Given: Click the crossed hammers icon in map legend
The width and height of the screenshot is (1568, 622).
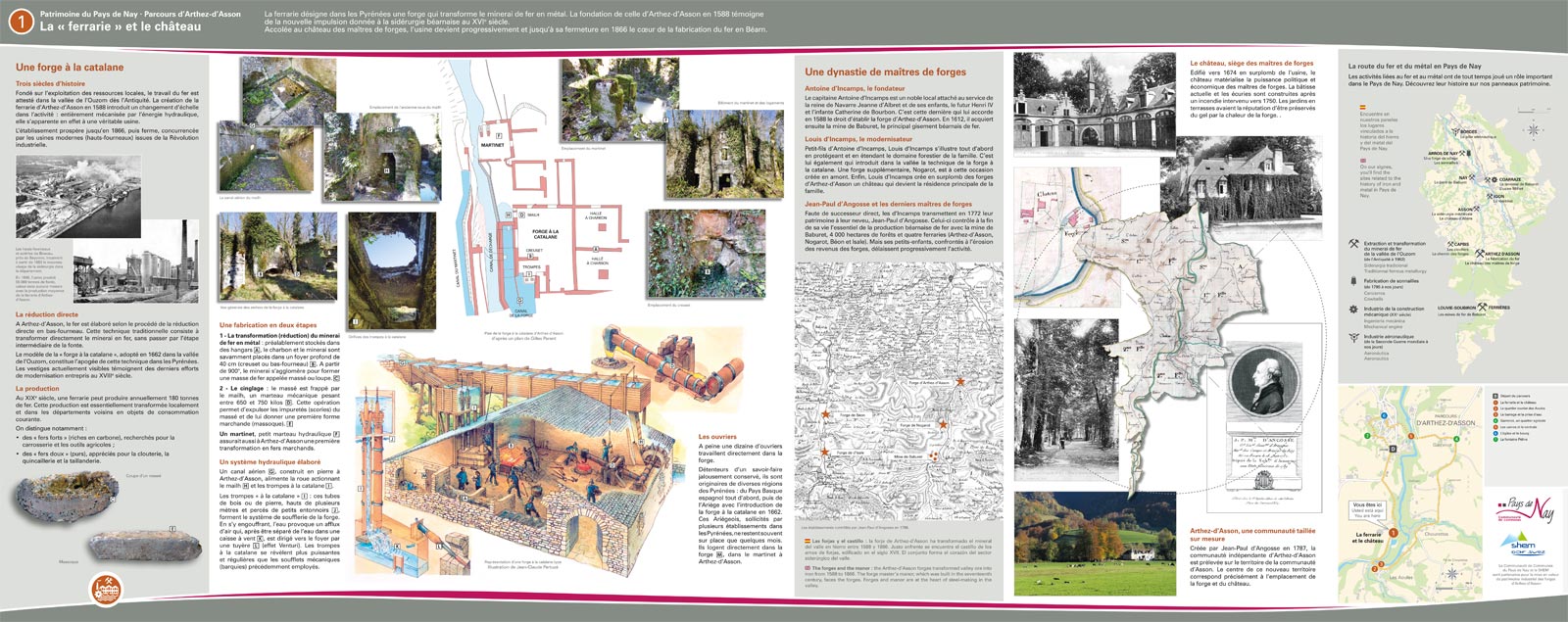Looking at the screenshot, I should [x=1353, y=244].
